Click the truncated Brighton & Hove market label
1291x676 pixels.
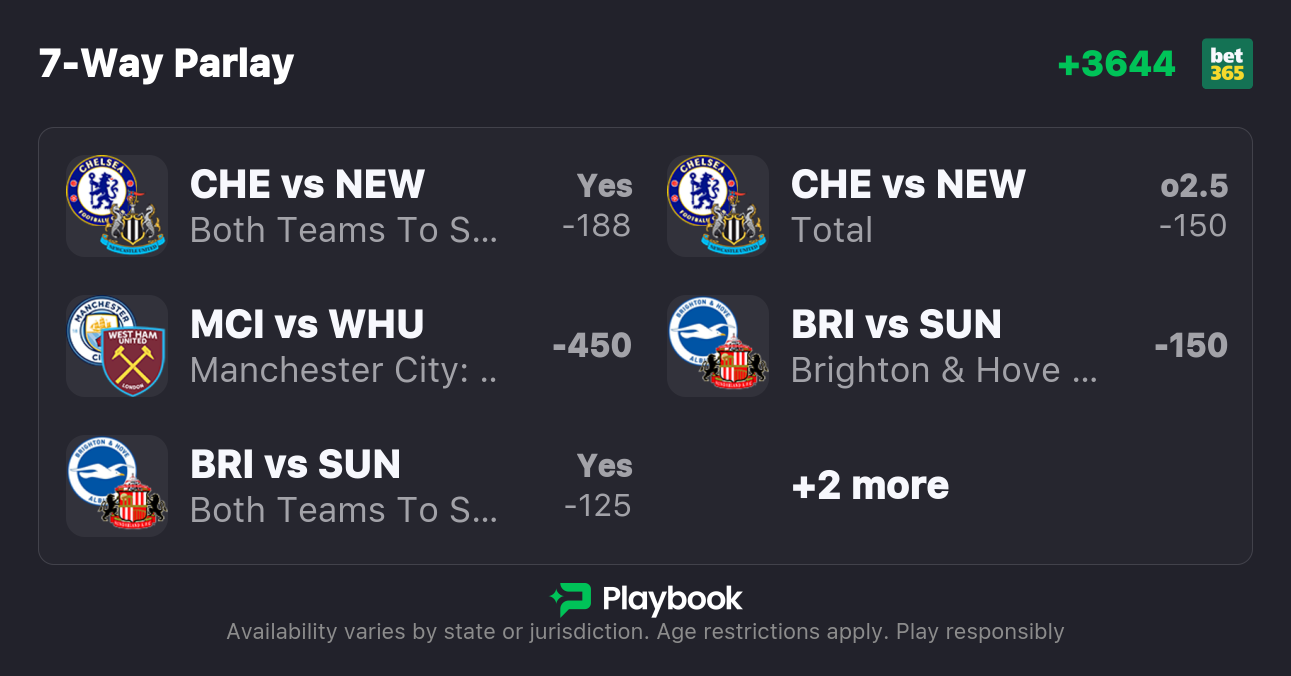[x=944, y=371]
